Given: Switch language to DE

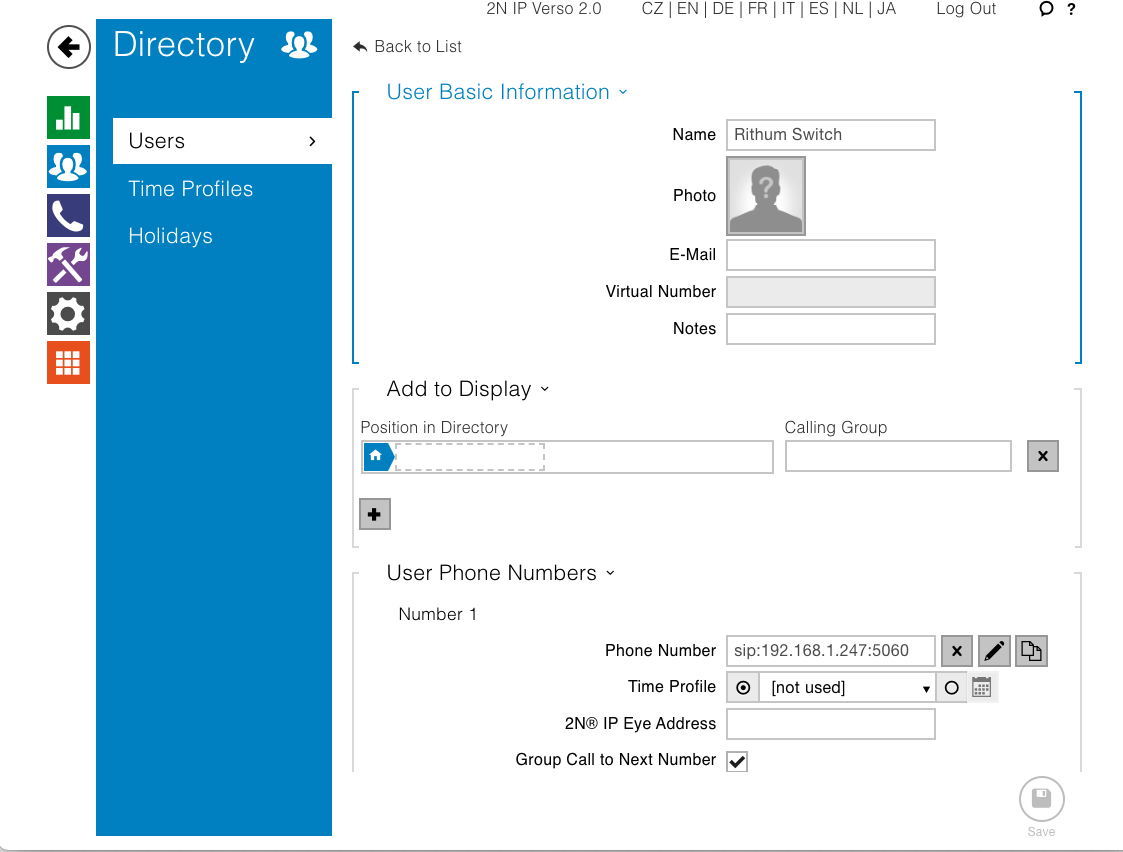Looking at the screenshot, I should pyautogui.click(x=723, y=9).
